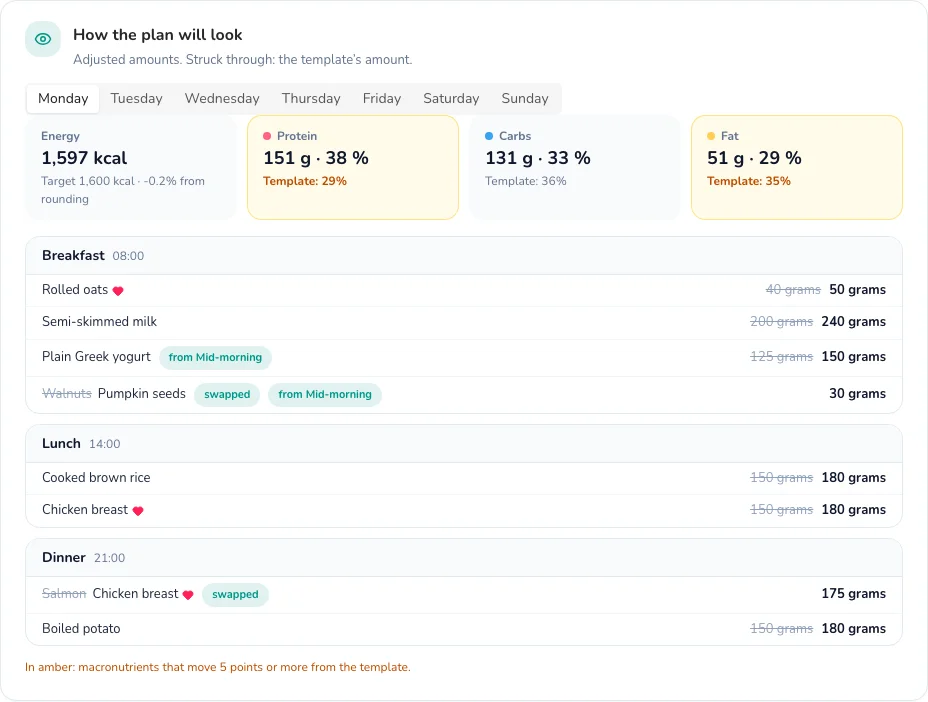Screen dimensions: 928x702
Task: Go to the Thursday tab
Action: [311, 98]
